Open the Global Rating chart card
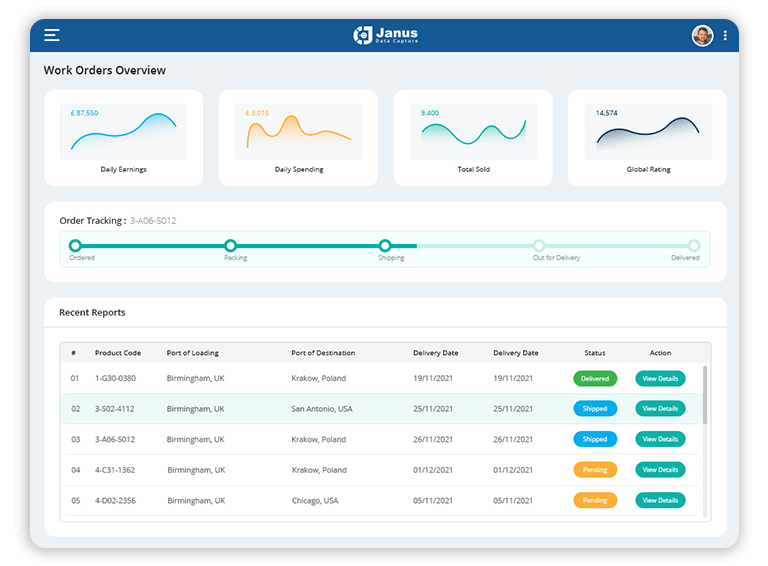768x566 pixels. pos(647,137)
